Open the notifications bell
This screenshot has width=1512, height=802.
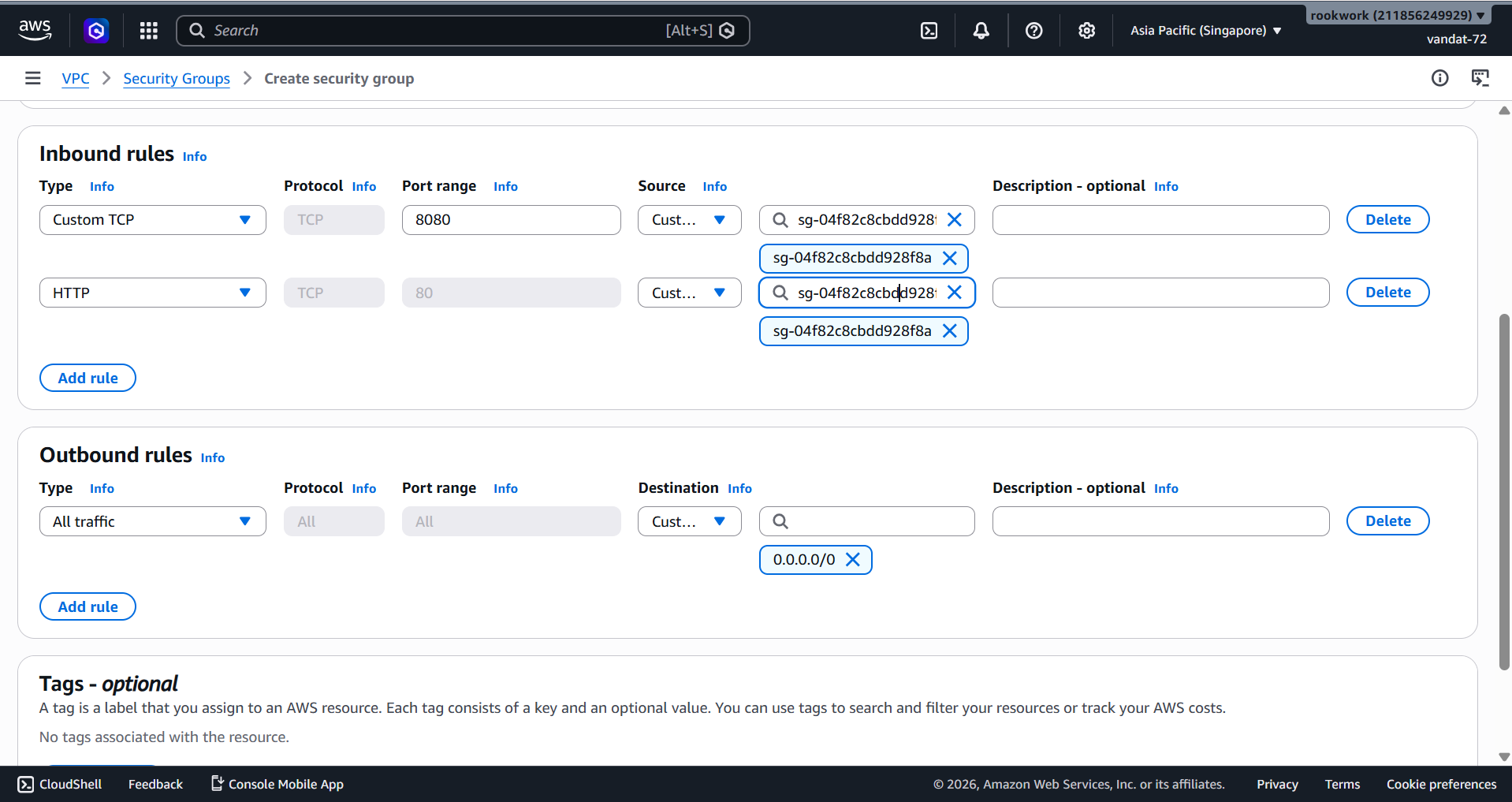pos(981,31)
